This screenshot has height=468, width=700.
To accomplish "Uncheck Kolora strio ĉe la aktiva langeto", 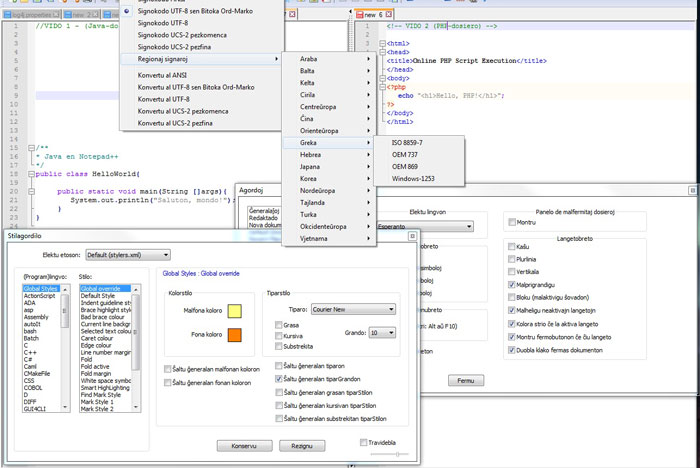I will (512, 324).
